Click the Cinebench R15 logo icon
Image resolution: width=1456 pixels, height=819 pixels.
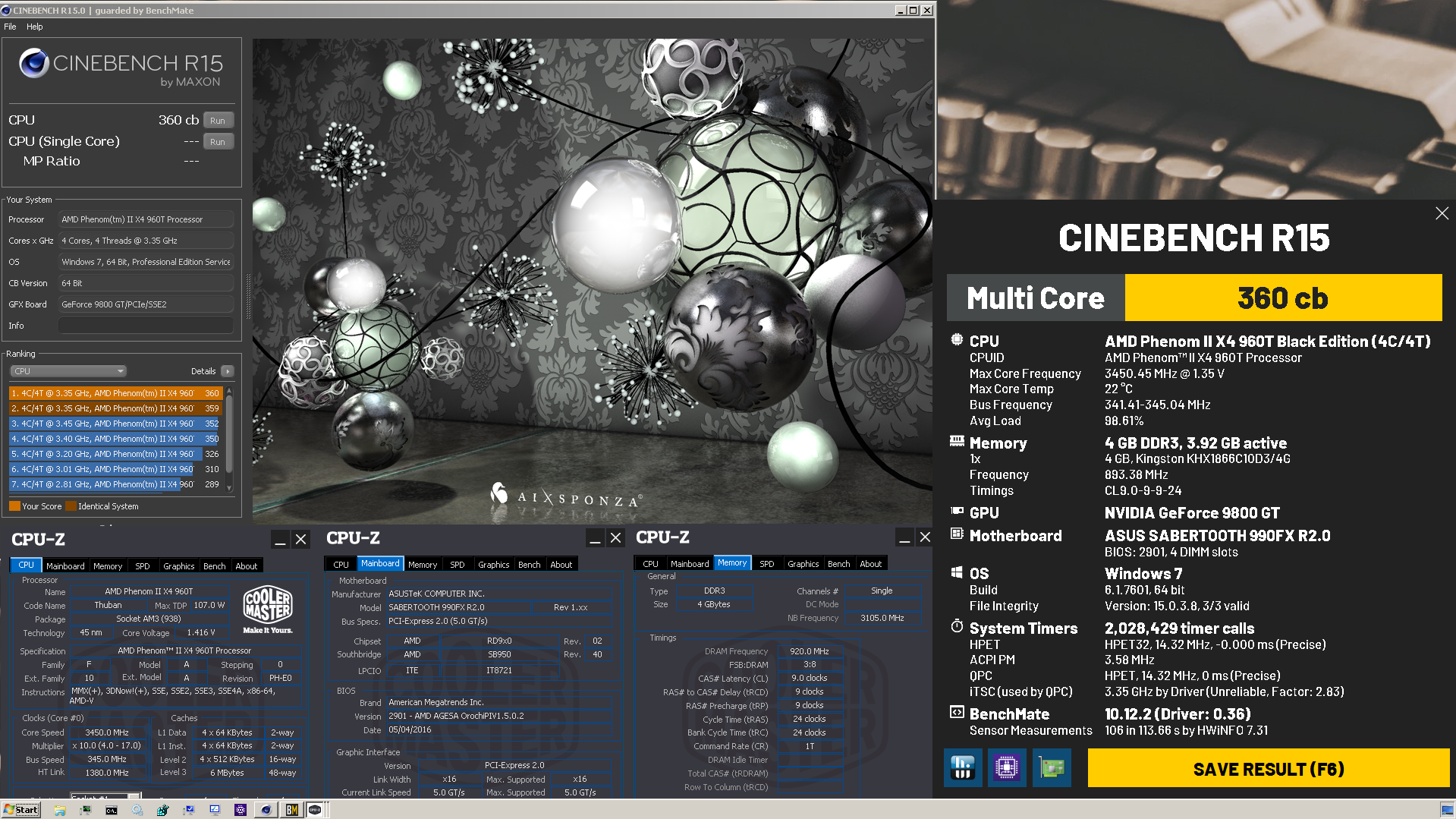(x=34, y=64)
